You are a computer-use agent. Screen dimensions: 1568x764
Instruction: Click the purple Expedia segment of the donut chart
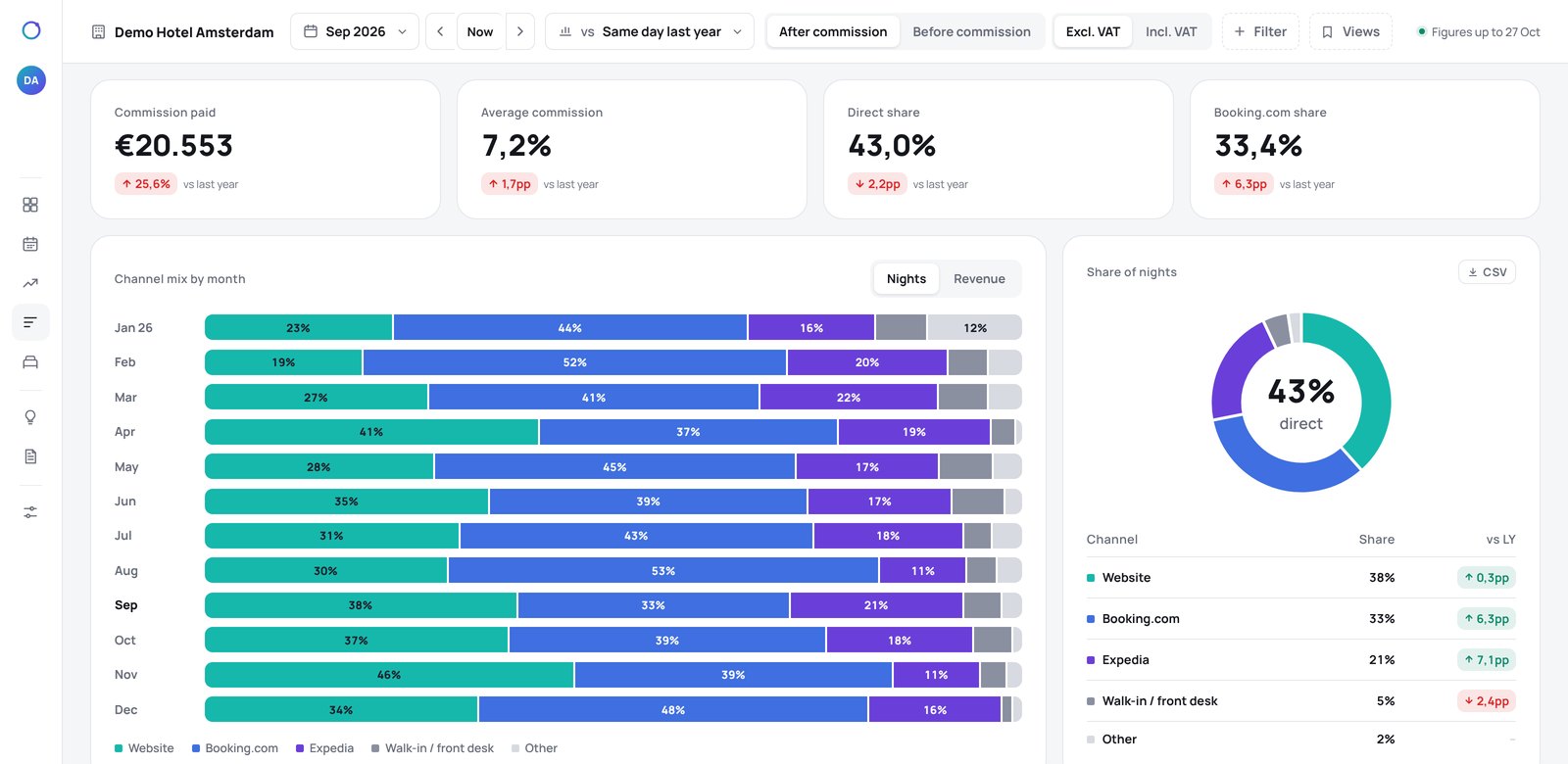click(1237, 370)
